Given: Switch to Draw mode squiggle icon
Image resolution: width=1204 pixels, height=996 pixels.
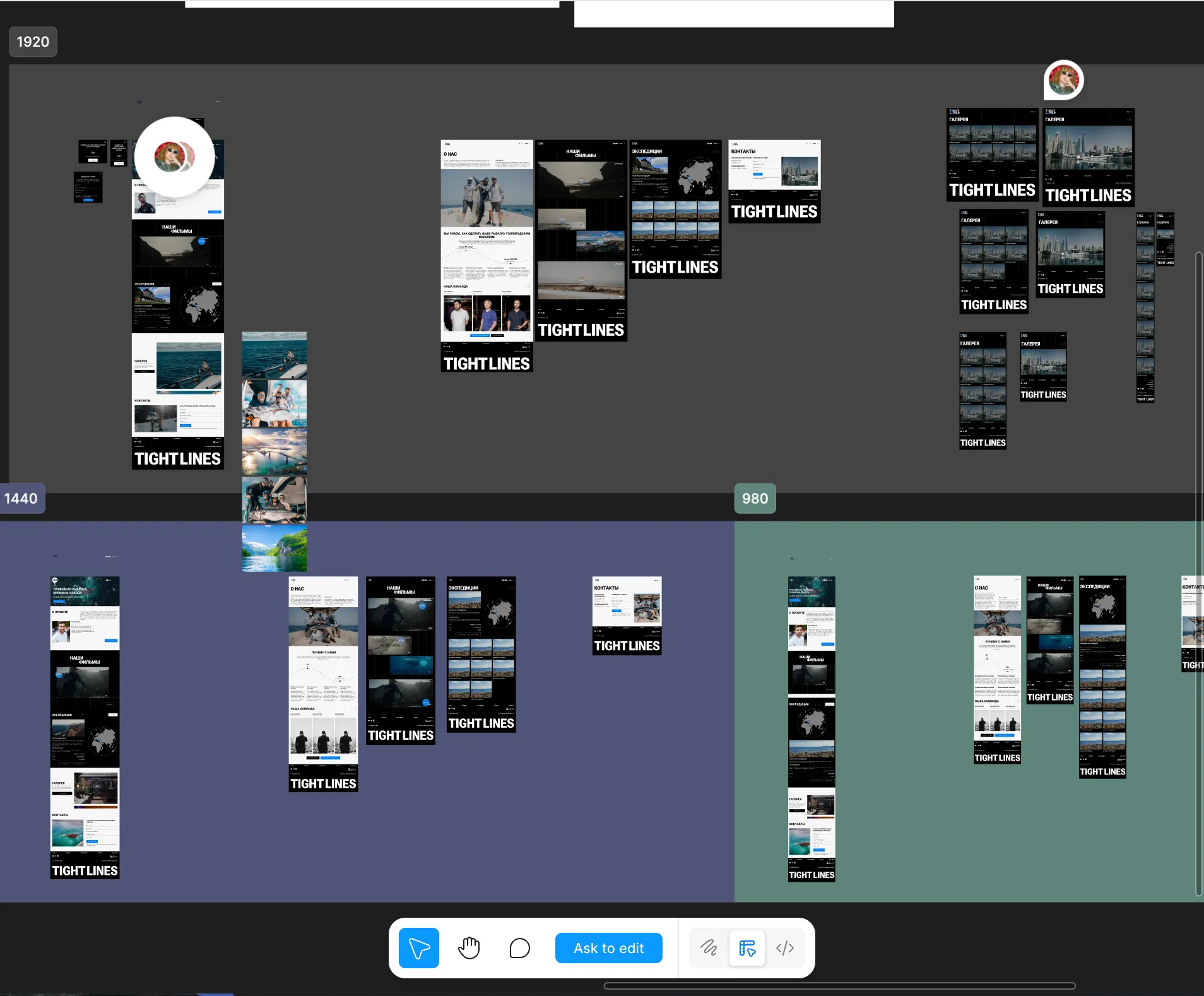Looking at the screenshot, I should point(709,948).
